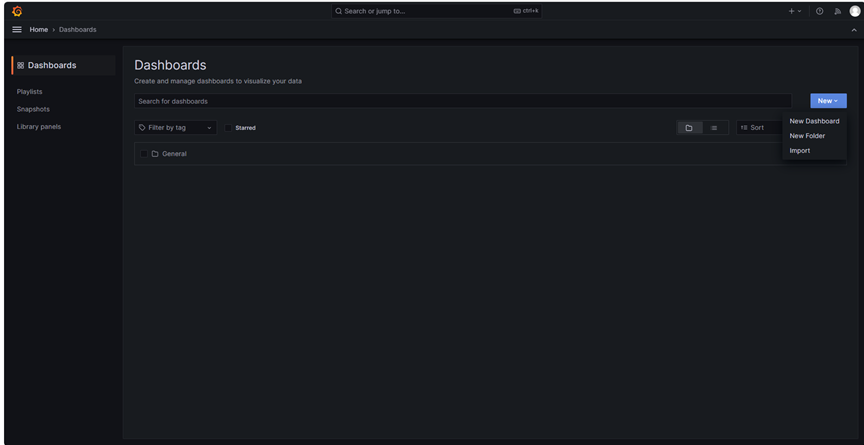Open Playlists in sidebar
The width and height of the screenshot is (864, 445).
point(29,91)
